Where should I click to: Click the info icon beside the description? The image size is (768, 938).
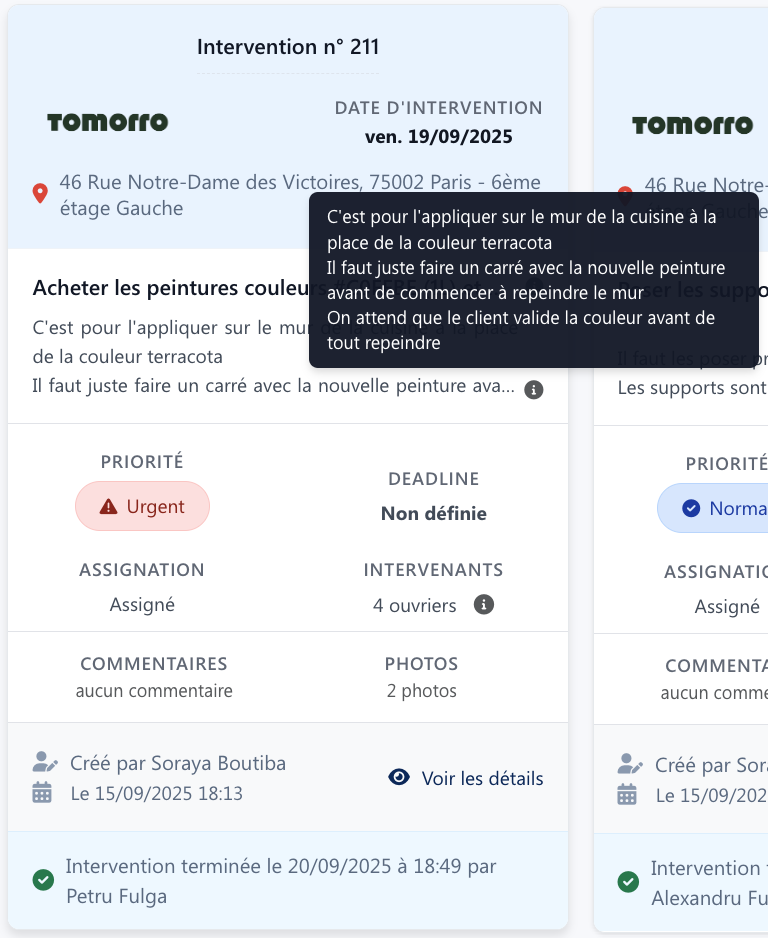pyautogui.click(x=534, y=390)
